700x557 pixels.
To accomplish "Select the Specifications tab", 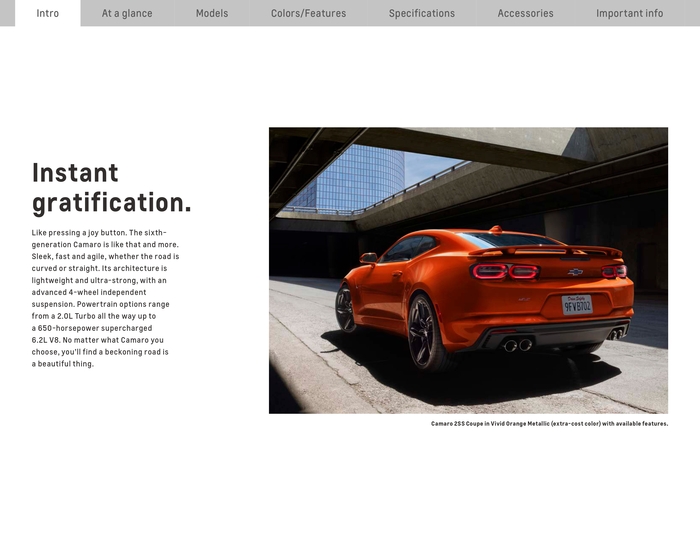I will point(422,13).
